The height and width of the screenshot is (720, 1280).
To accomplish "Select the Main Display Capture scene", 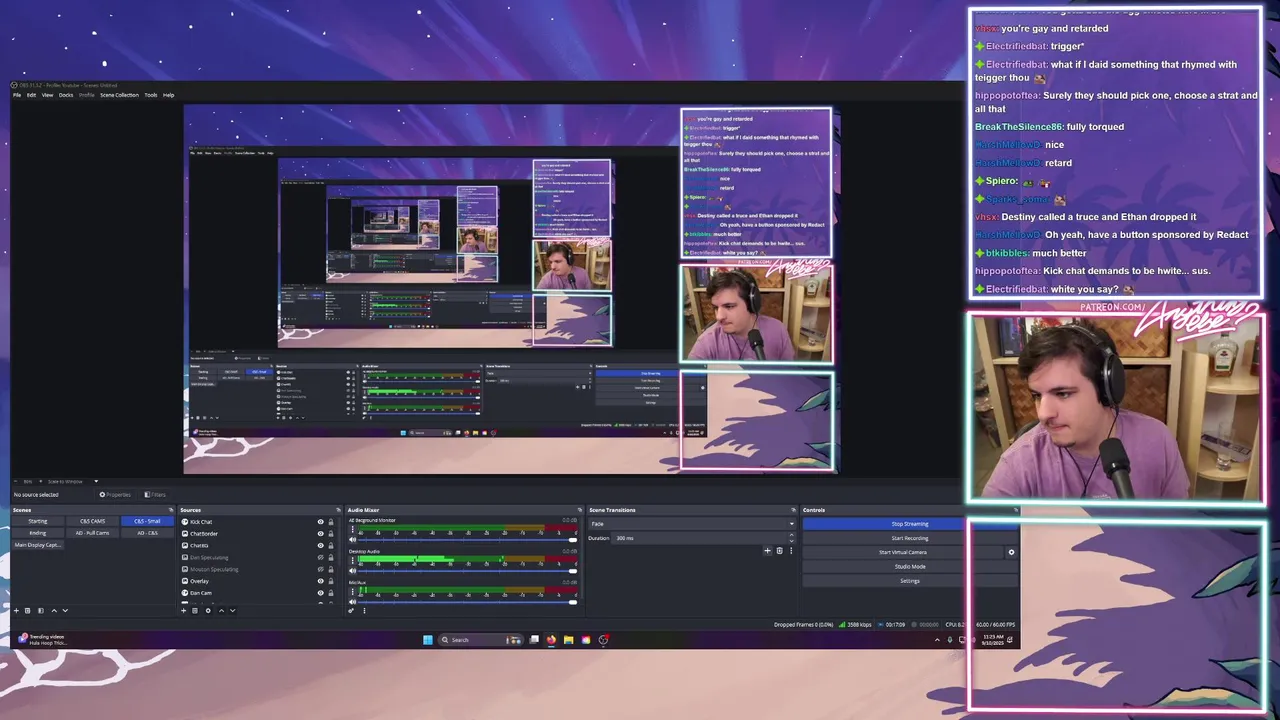I will tap(38, 545).
